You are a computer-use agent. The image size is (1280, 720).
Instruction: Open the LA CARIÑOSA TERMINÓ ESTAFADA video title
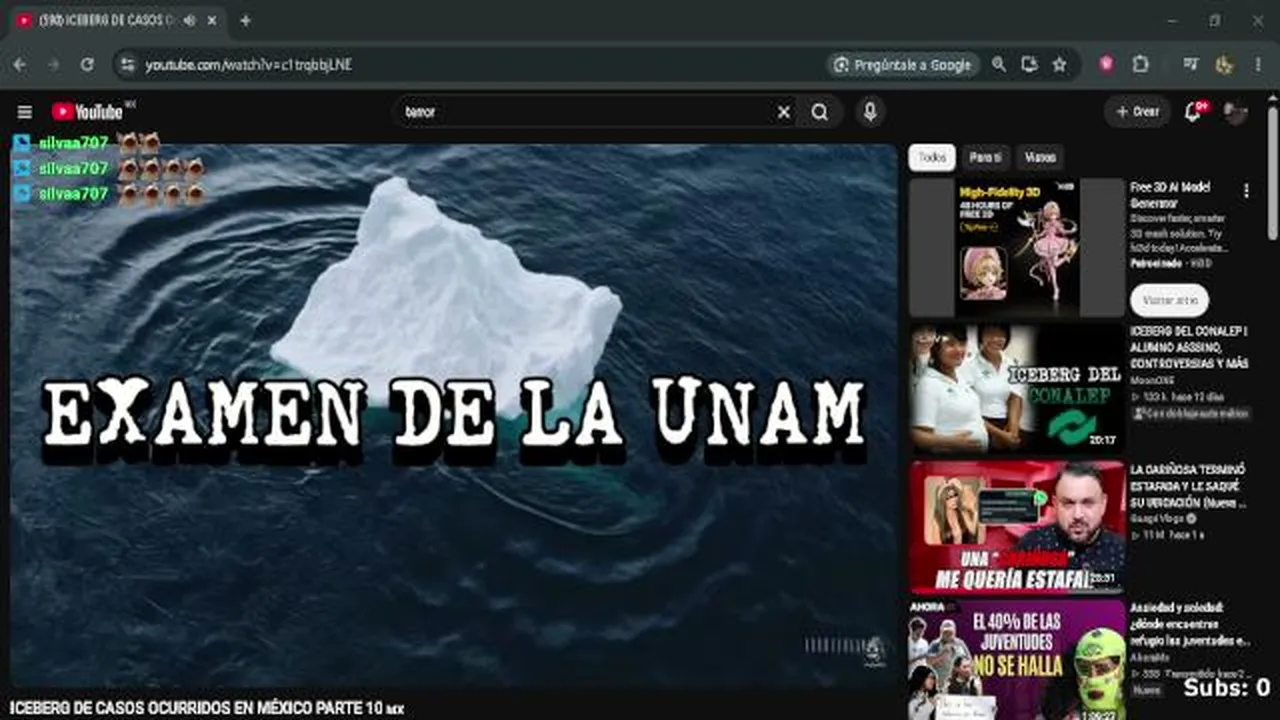click(1188, 485)
